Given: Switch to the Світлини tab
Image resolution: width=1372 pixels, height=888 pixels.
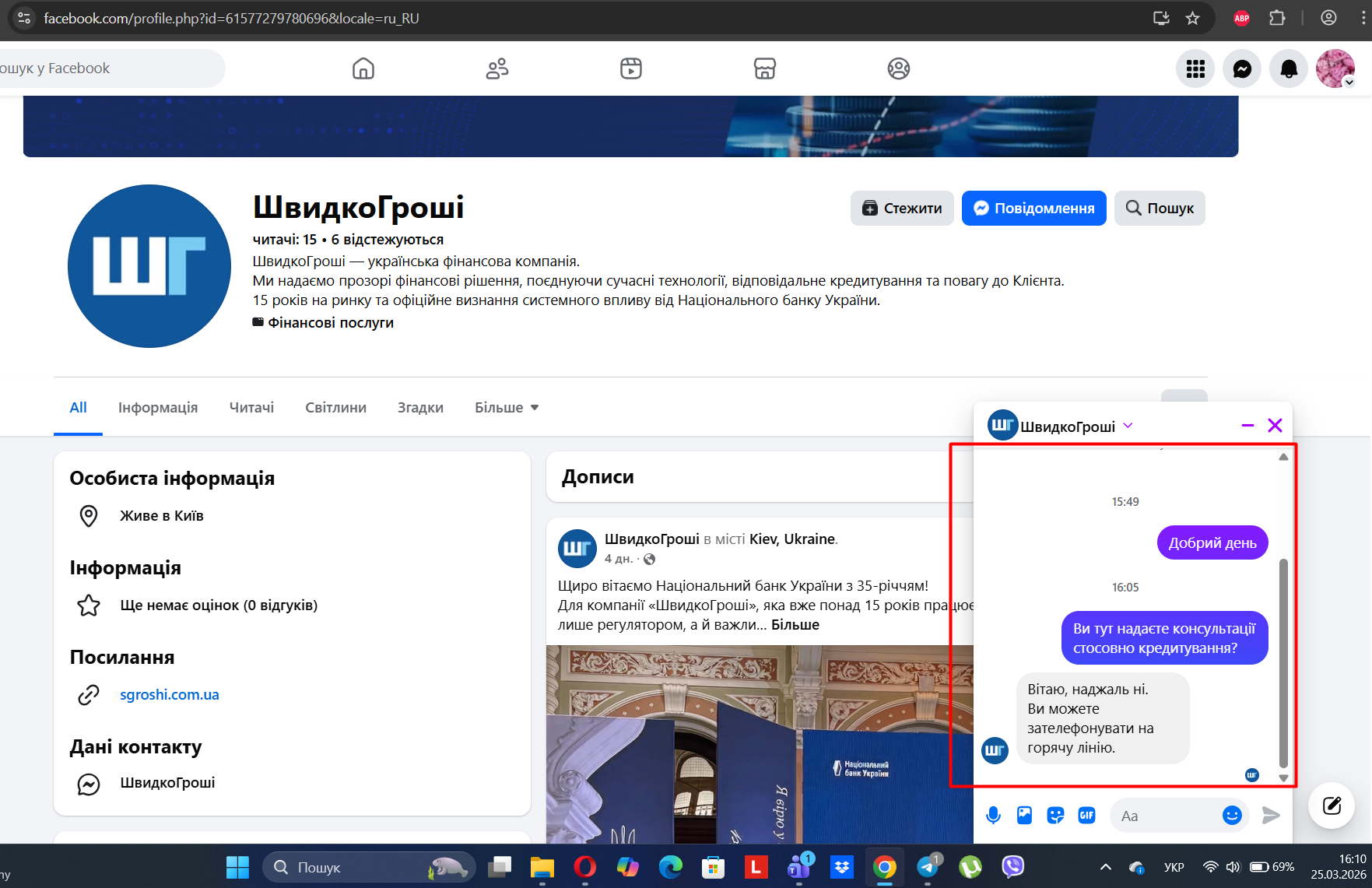Looking at the screenshot, I should tap(335, 408).
